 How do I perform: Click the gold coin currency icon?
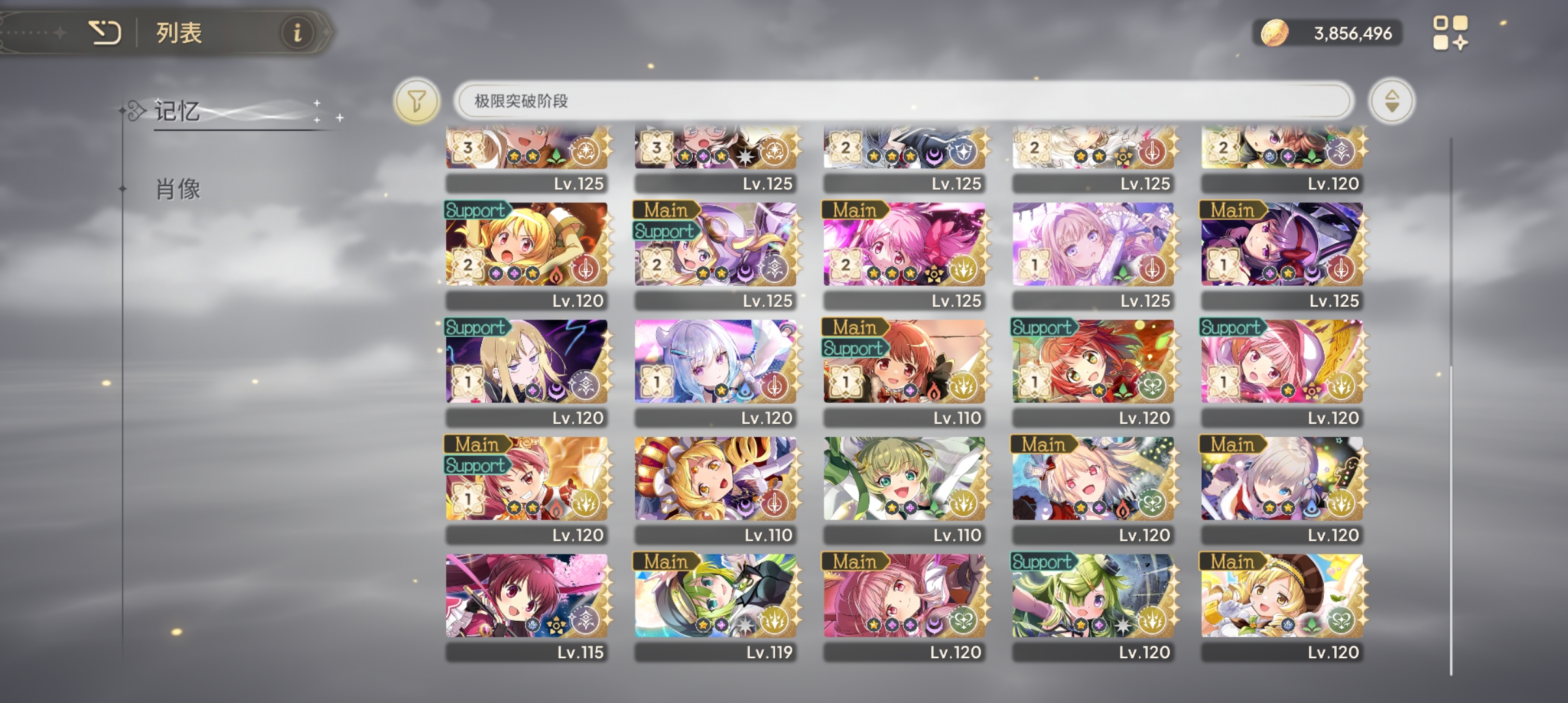(1274, 33)
